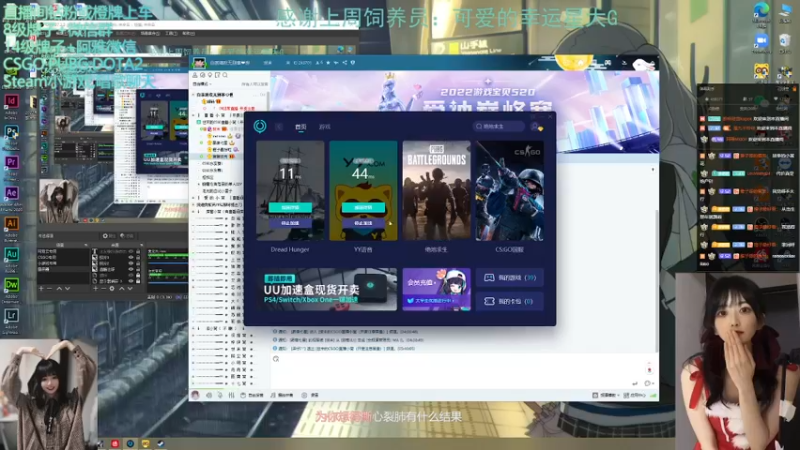The width and height of the screenshot is (800, 450).
Task: Open Adobe Lightroom desktop shortcut
Action: click(x=11, y=315)
